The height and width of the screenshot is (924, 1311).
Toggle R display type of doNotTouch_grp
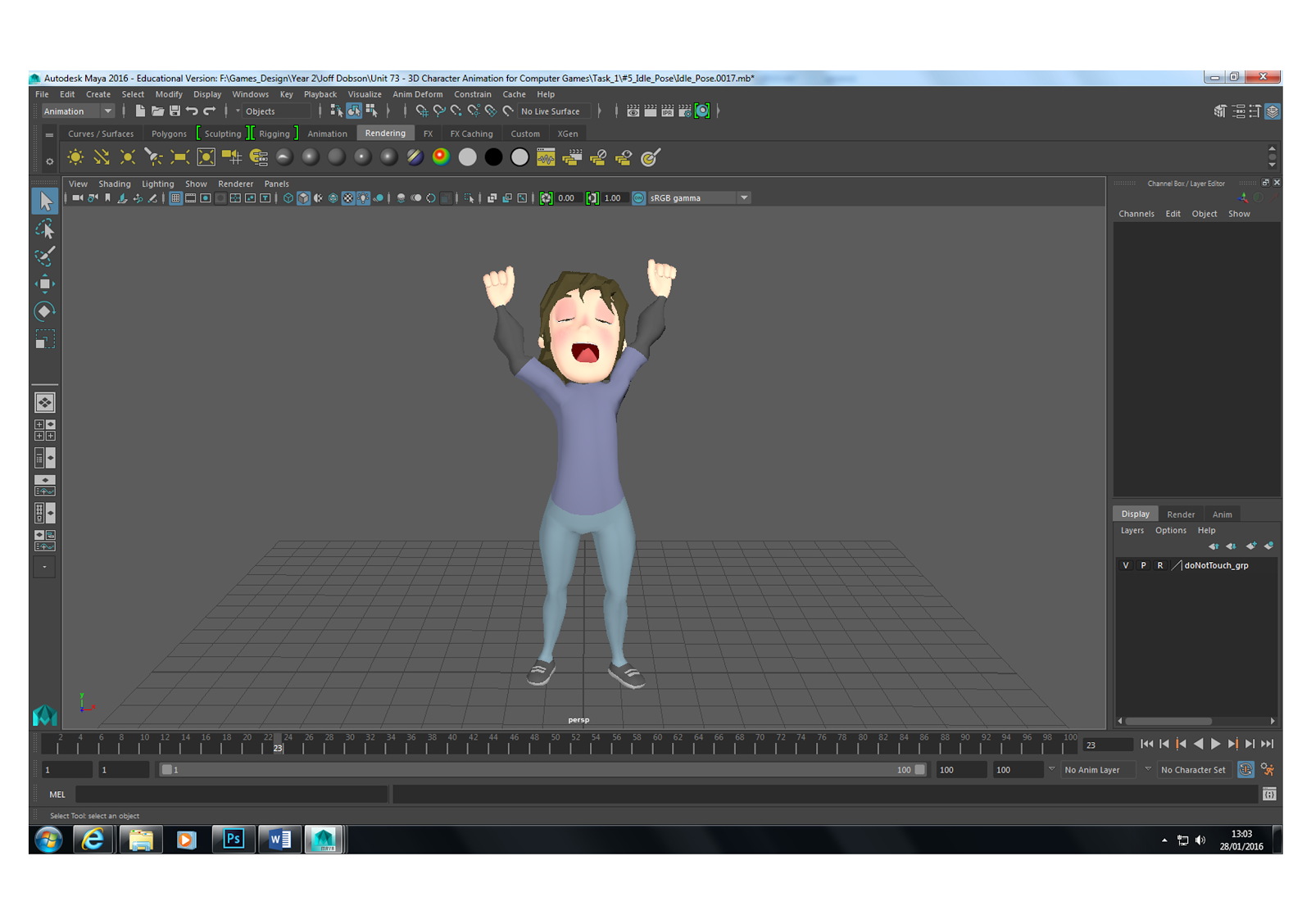[x=1160, y=566]
